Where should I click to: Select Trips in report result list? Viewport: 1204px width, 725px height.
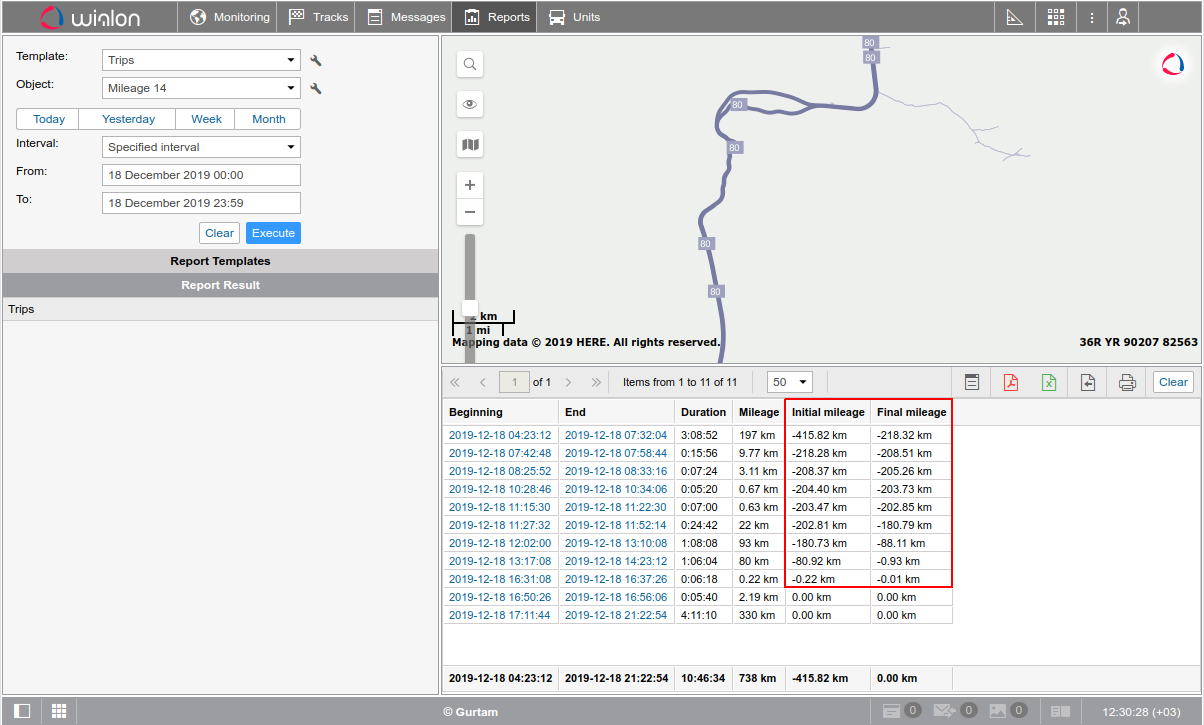point(220,309)
